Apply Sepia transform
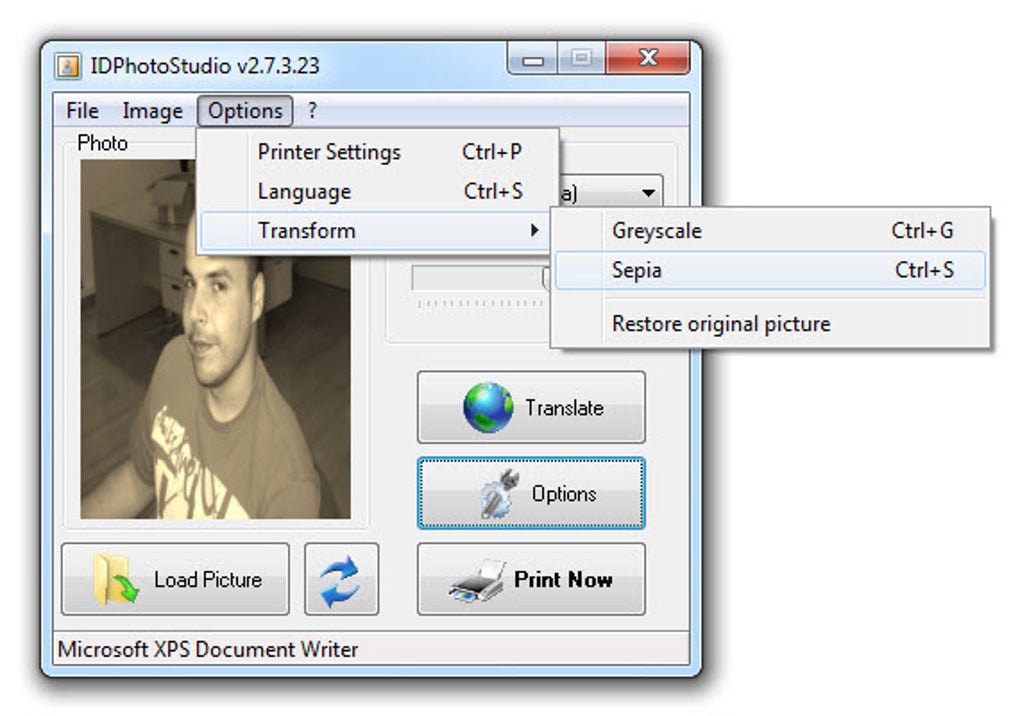Screen dimensions: 1020x716 [770, 270]
